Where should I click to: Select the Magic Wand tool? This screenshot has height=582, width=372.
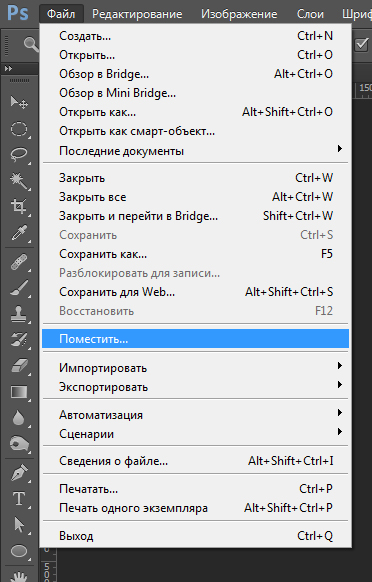[19, 181]
